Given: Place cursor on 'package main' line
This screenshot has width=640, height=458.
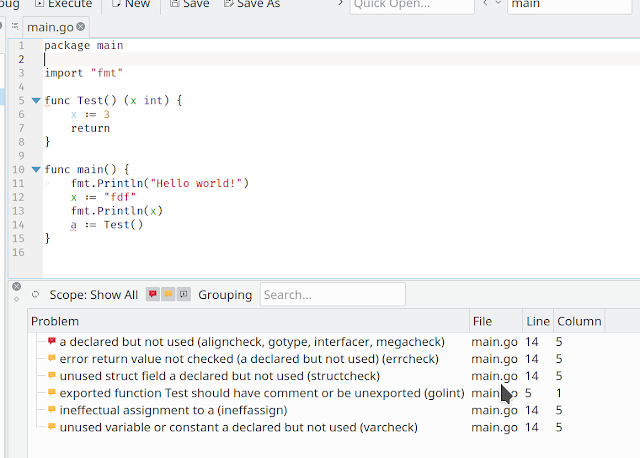Looking at the screenshot, I should (x=83, y=45).
